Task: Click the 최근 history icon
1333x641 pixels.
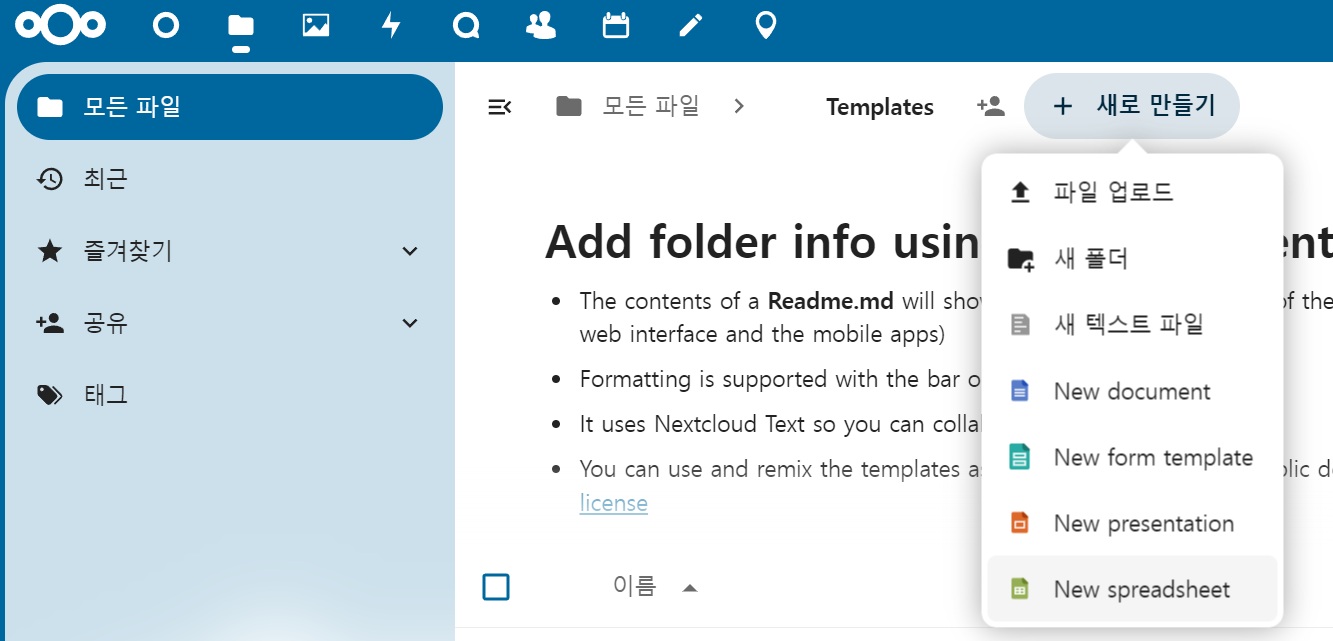Action: pos(50,179)
